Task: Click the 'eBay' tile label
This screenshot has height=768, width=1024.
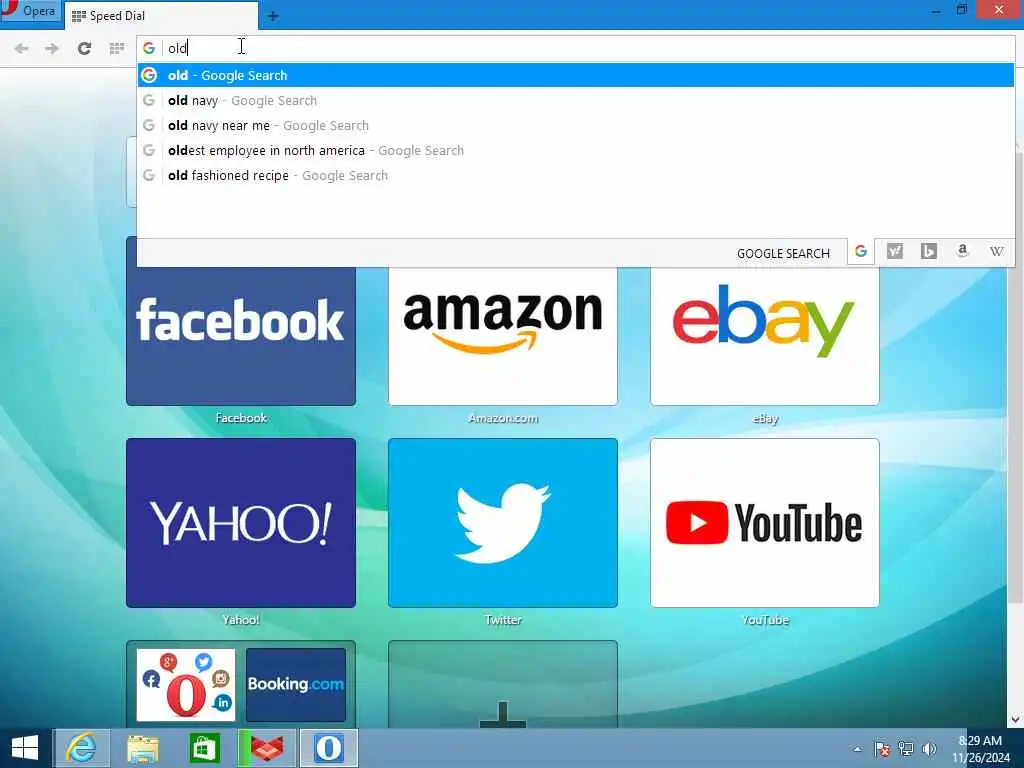Action: 765,418
